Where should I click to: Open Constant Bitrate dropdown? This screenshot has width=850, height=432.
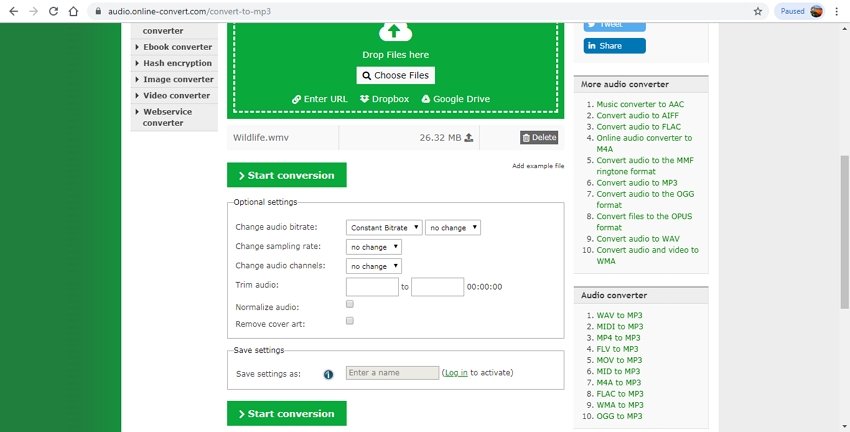tap(384, 228)
